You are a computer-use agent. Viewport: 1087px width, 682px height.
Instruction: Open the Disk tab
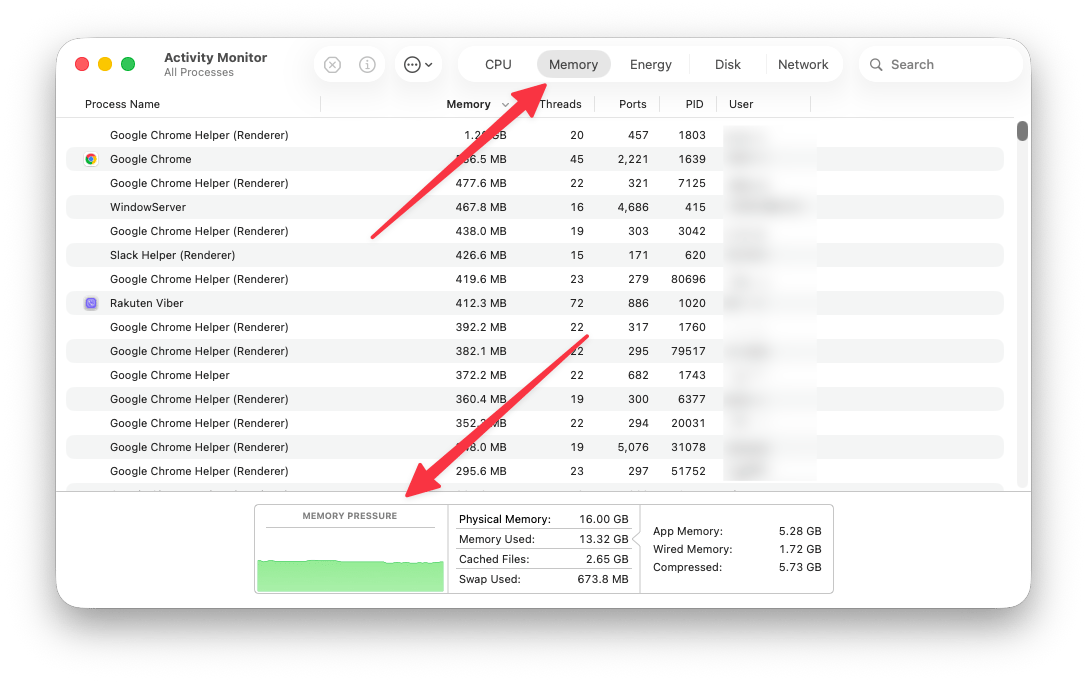tap(727, 64)
